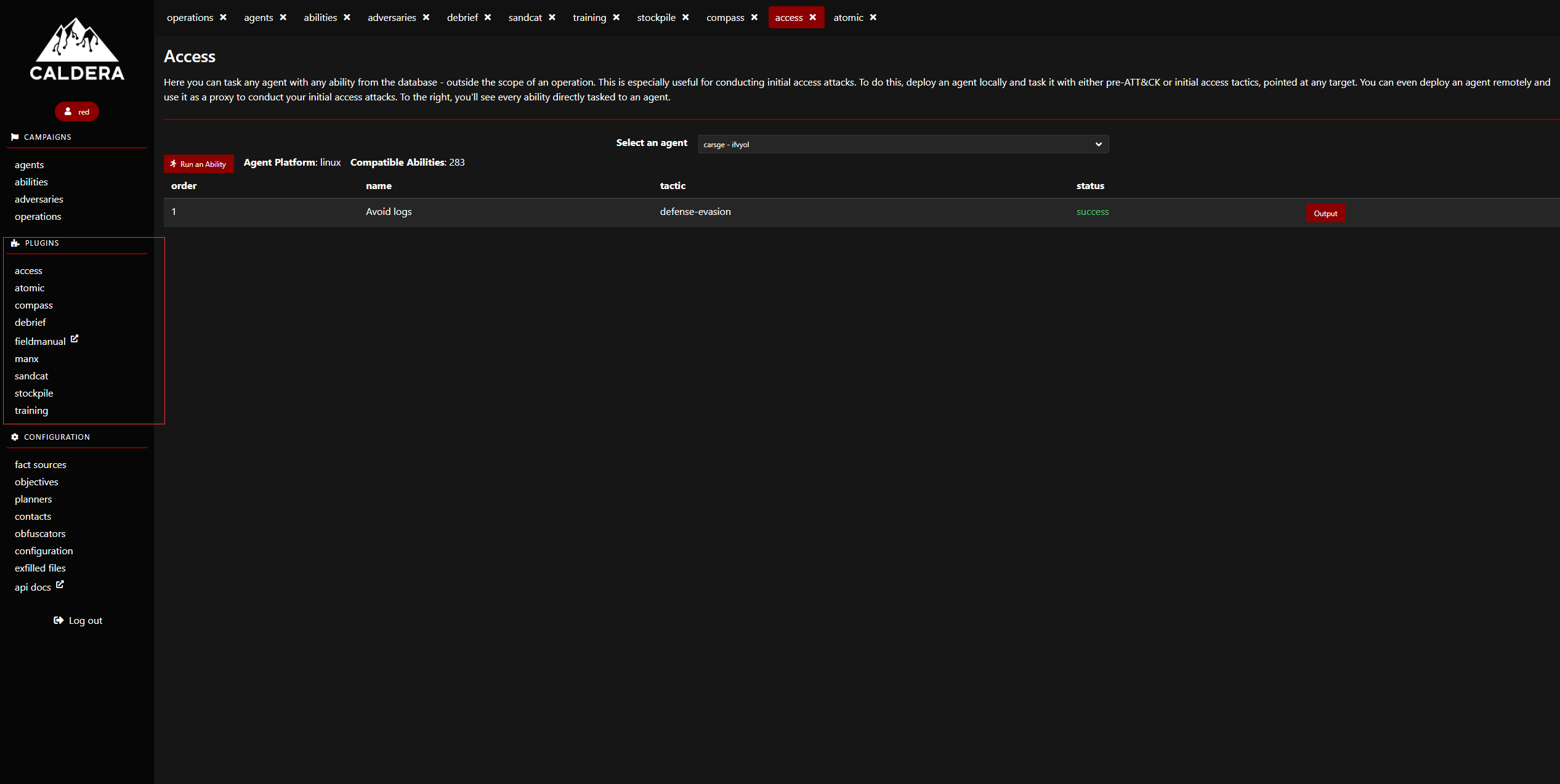Open the stockpile plugin in sidebar
Viewport: 1560px width, 784px height.
[x=34, y=393]
